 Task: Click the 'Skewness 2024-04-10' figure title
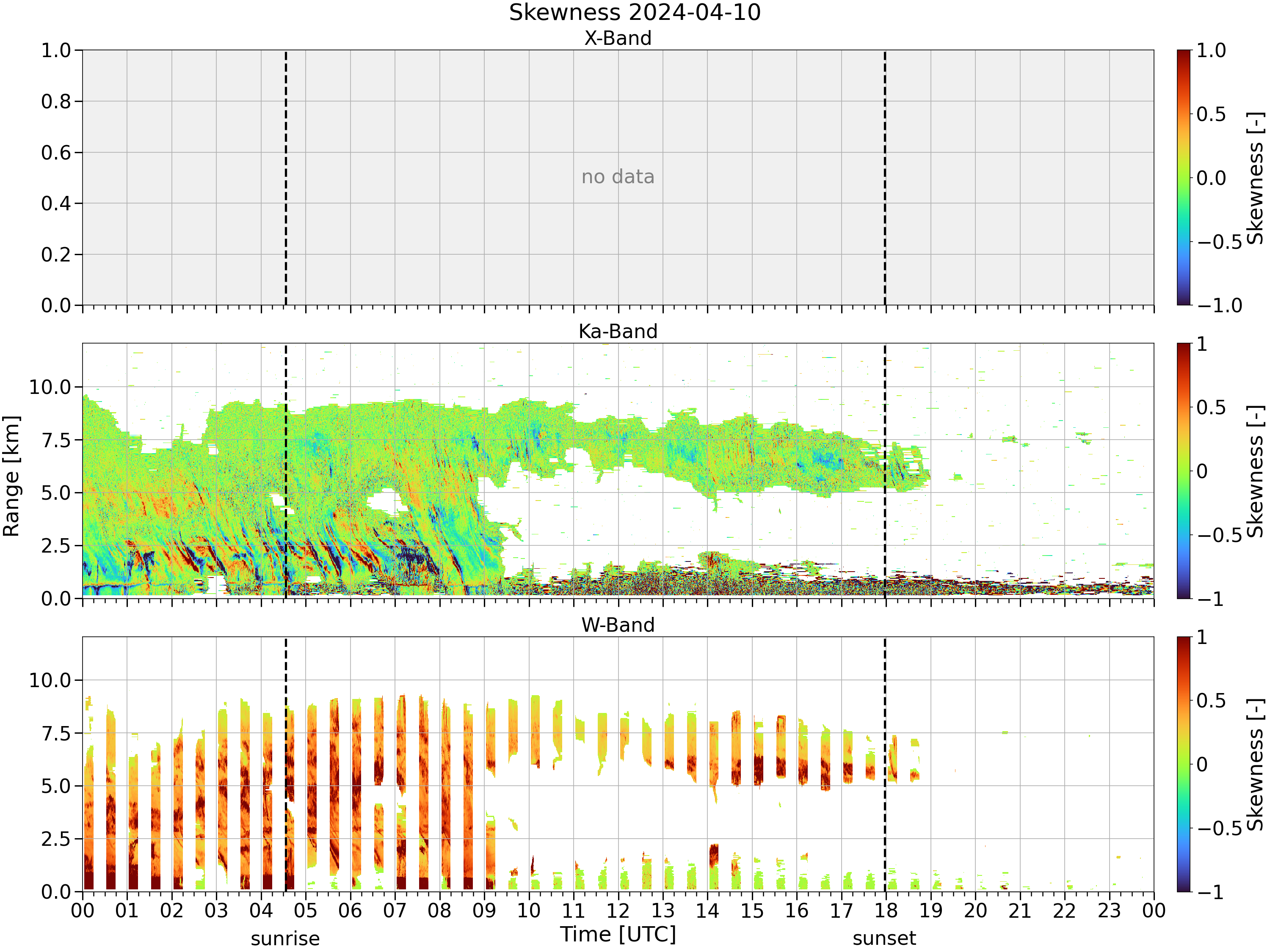point(635,13)
